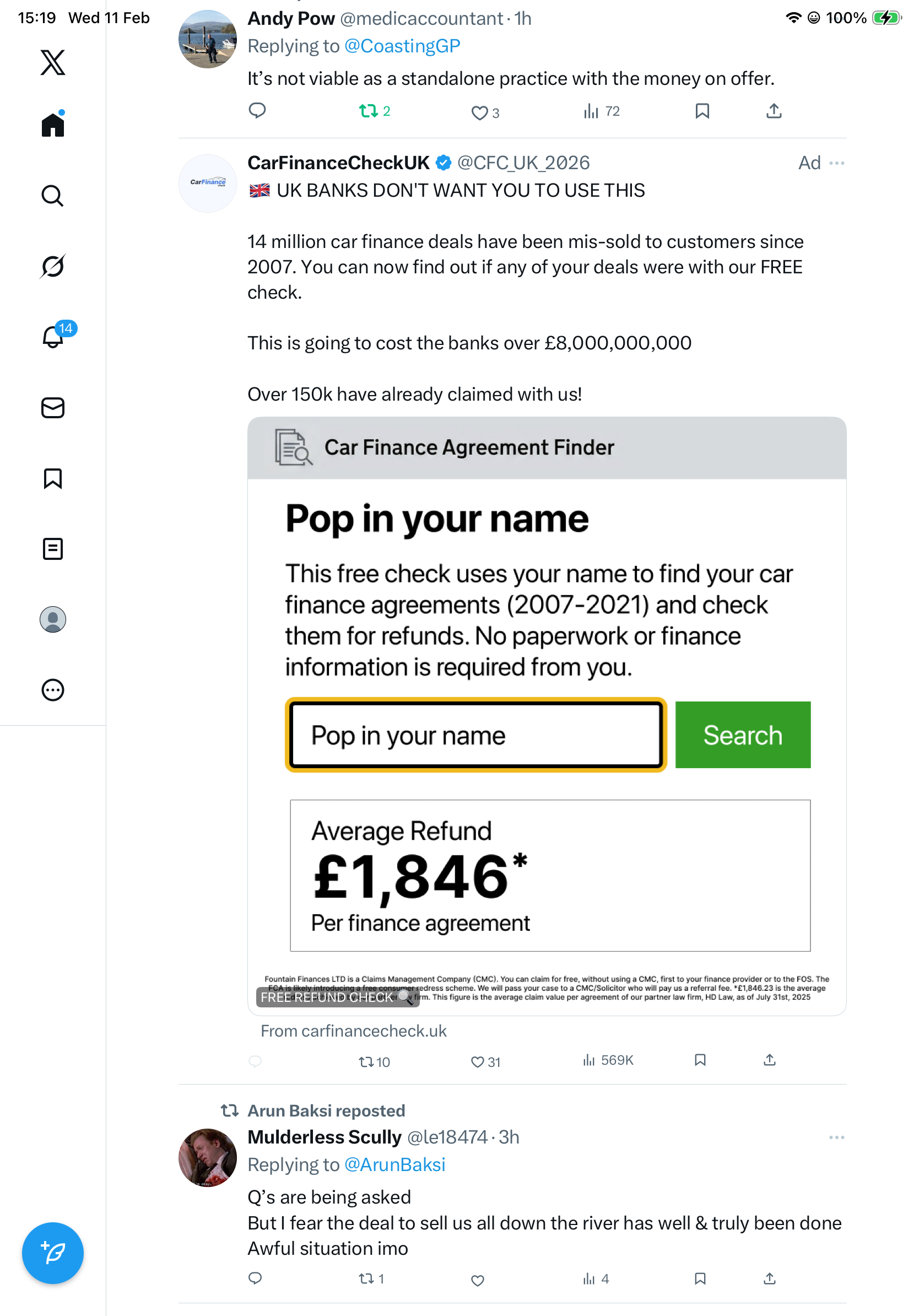Tap the compose new post button

coord(53,1253)
